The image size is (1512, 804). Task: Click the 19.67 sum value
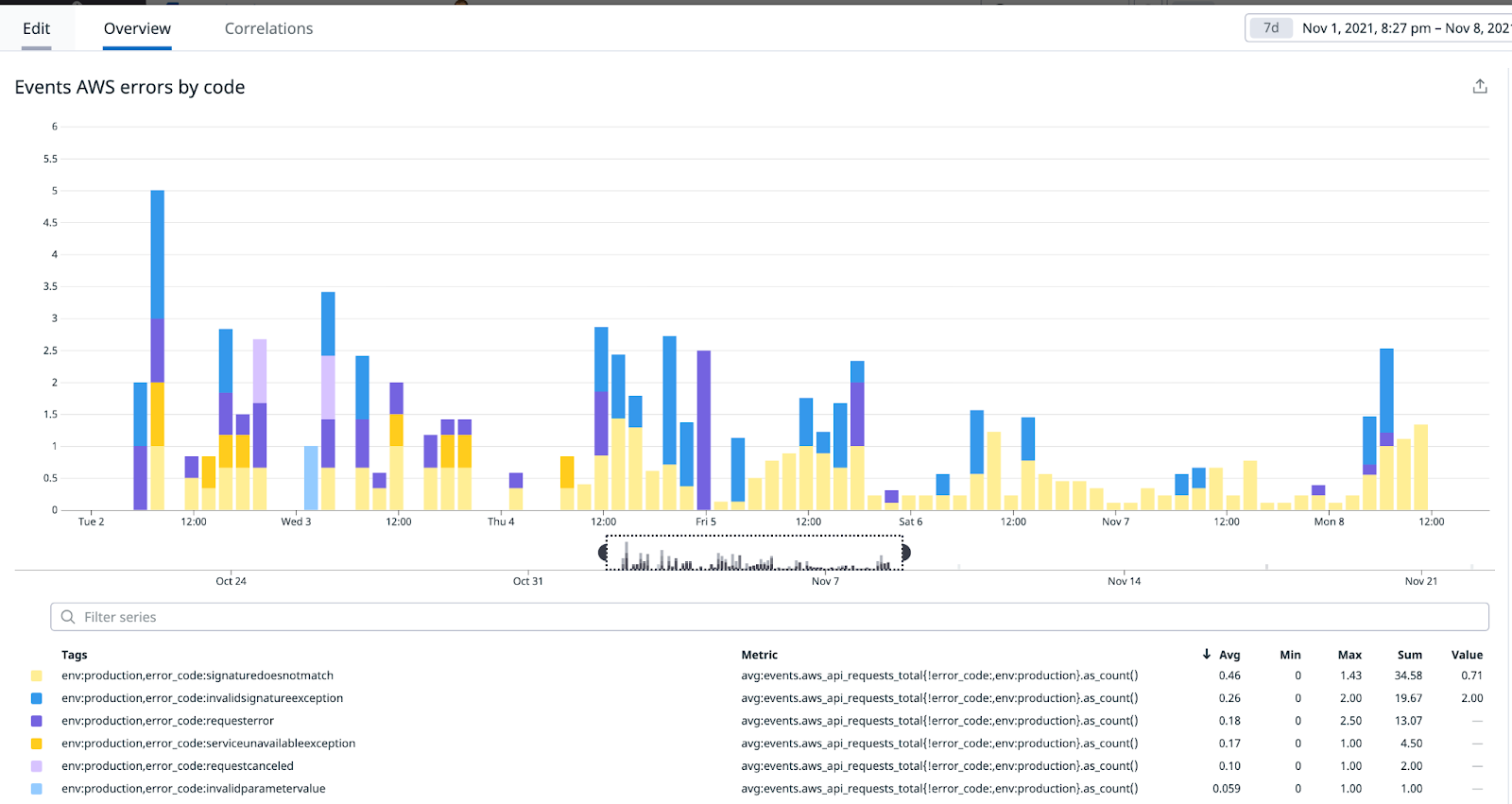click(x=1408, y=698)
